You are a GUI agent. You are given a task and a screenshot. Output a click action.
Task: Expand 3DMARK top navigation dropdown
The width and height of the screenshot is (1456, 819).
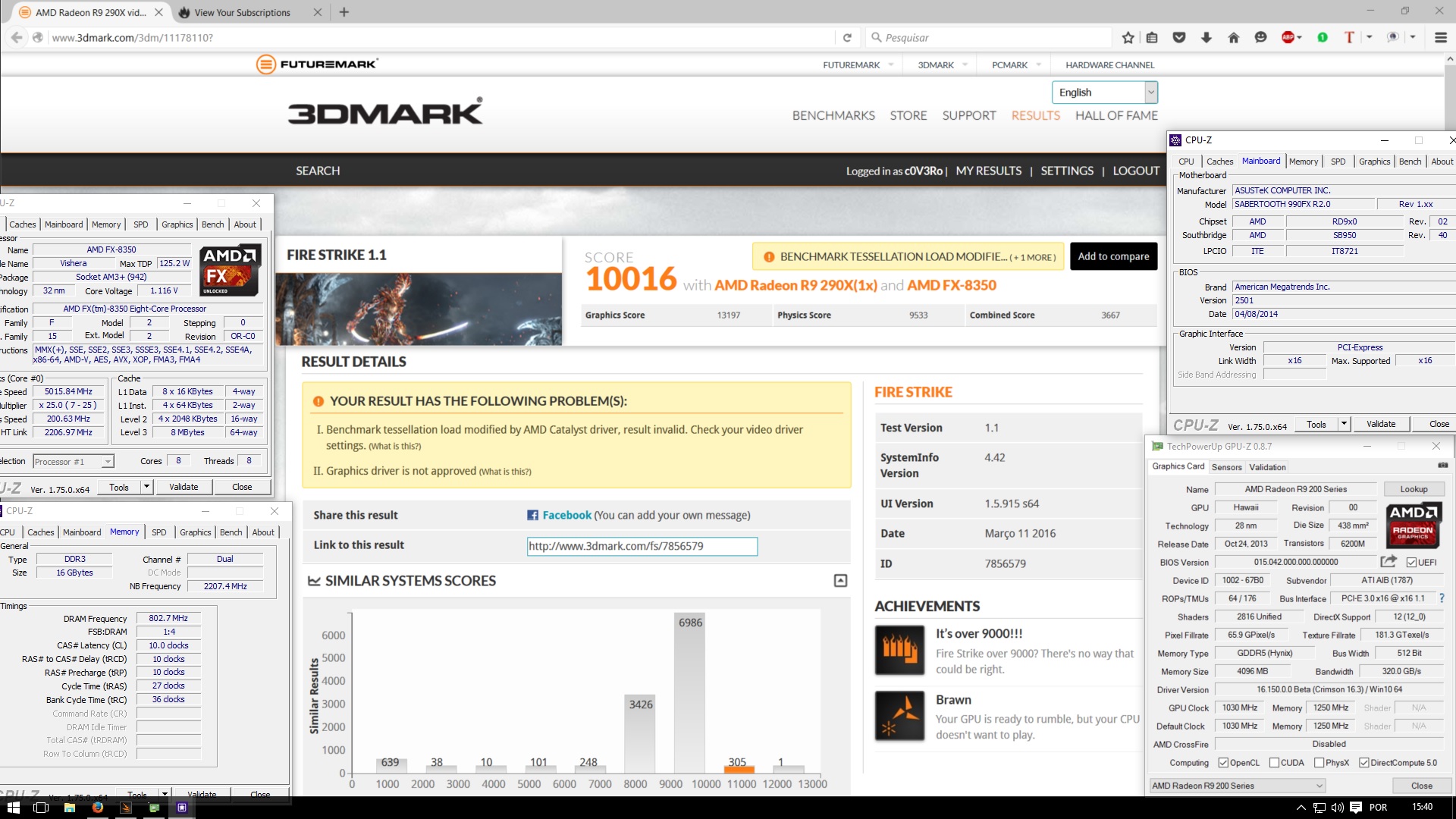(965, 65)
